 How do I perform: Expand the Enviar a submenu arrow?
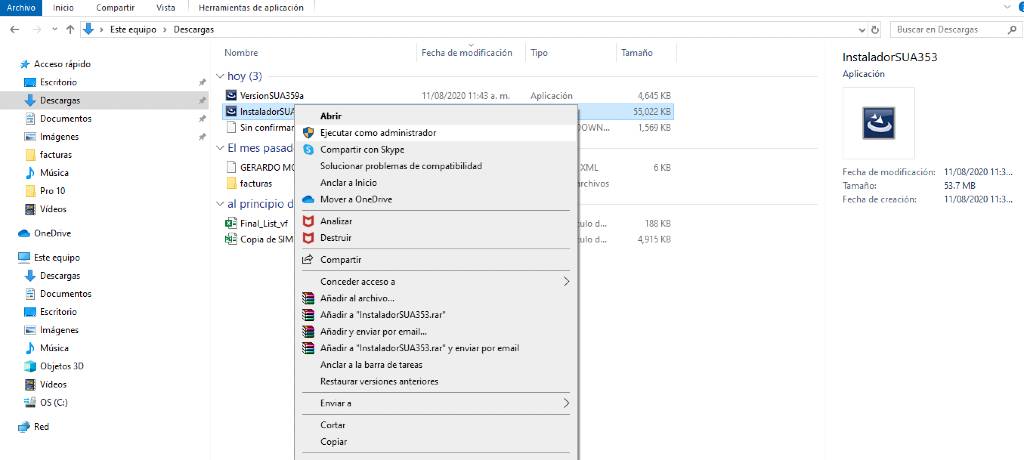pos(566,403)
